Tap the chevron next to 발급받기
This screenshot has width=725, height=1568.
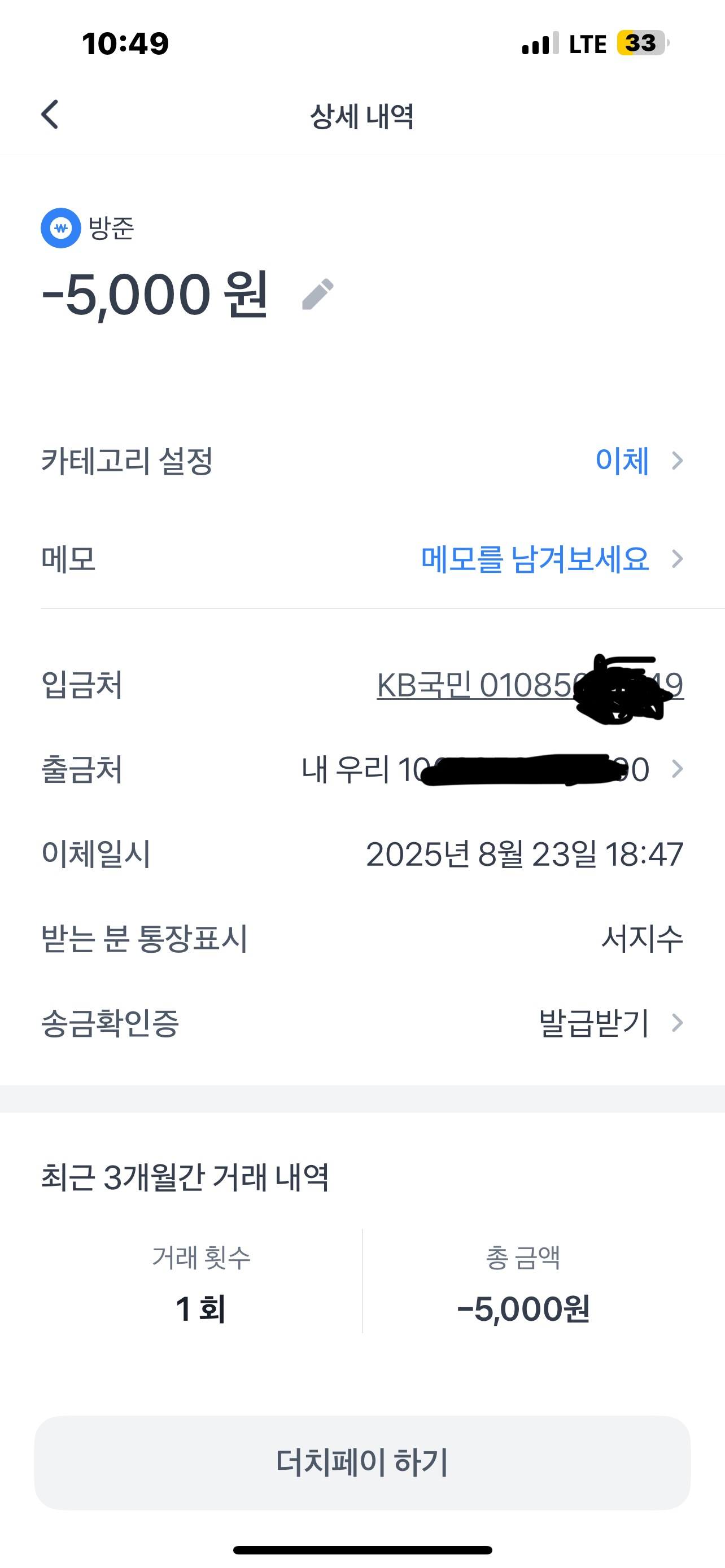click(677, 1023)
